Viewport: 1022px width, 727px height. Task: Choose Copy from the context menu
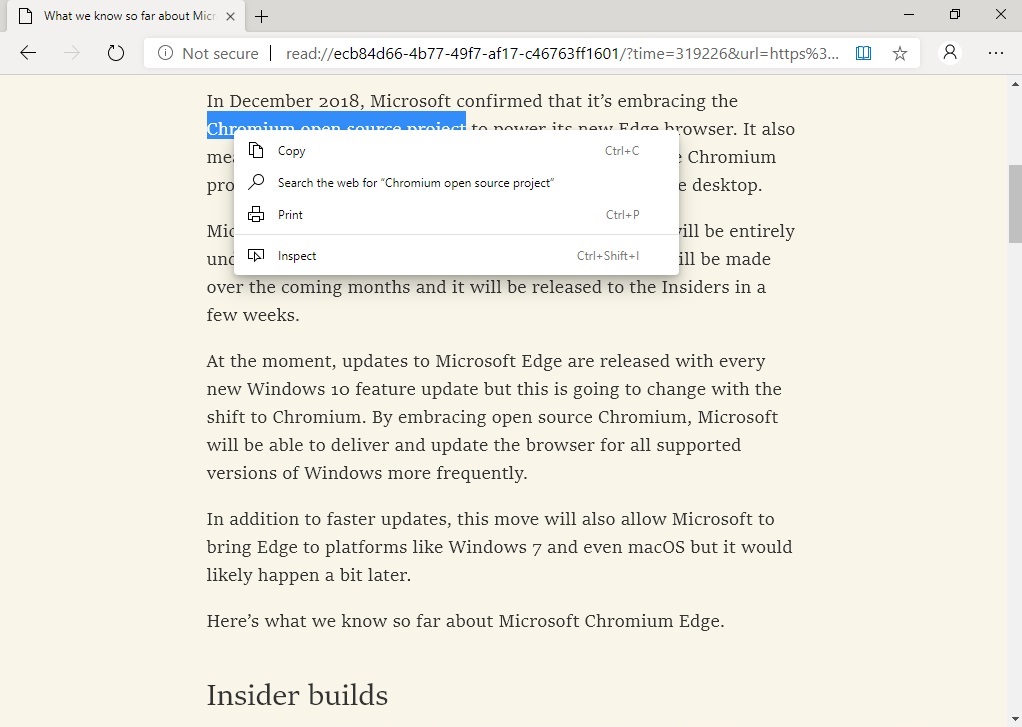[456, 151]
